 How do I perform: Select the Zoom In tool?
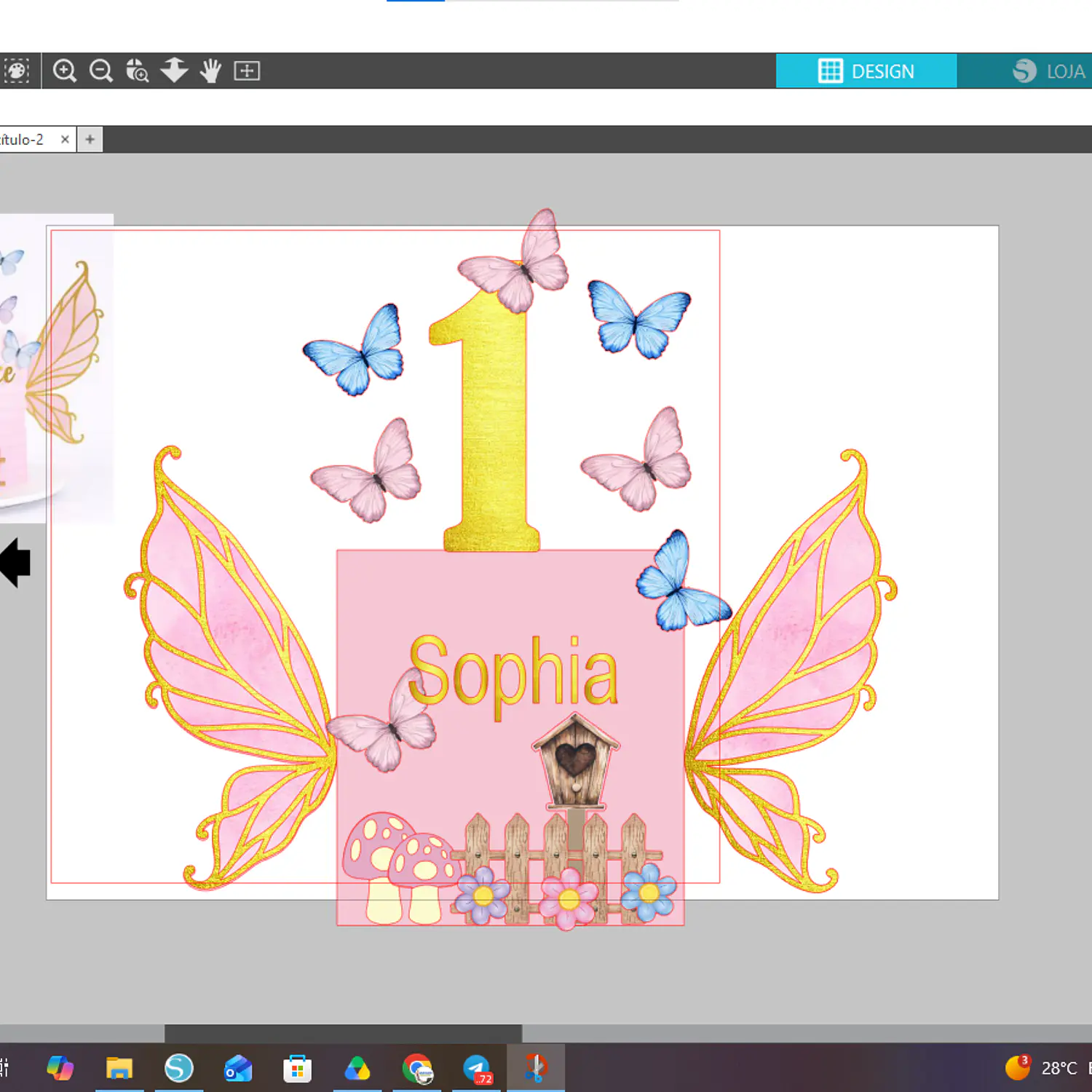[x=65, y=71]
